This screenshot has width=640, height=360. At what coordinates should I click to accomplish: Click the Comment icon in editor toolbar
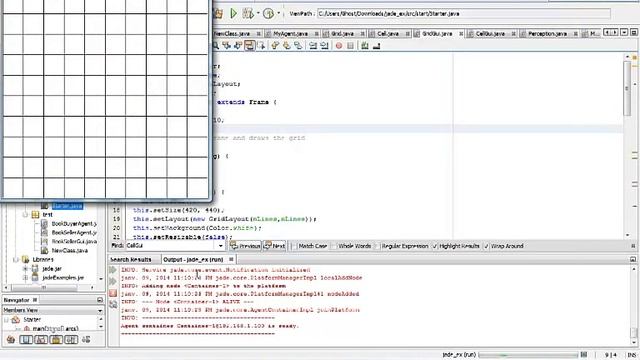tap(365, 46)
